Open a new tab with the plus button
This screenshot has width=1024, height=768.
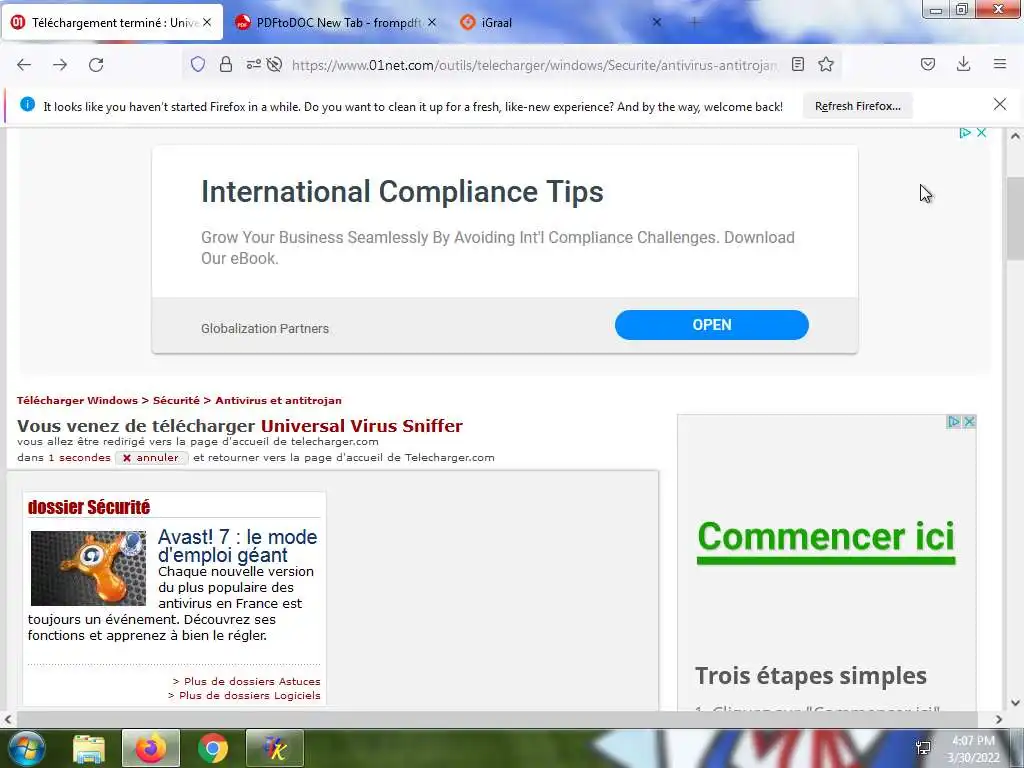point(694,22)
